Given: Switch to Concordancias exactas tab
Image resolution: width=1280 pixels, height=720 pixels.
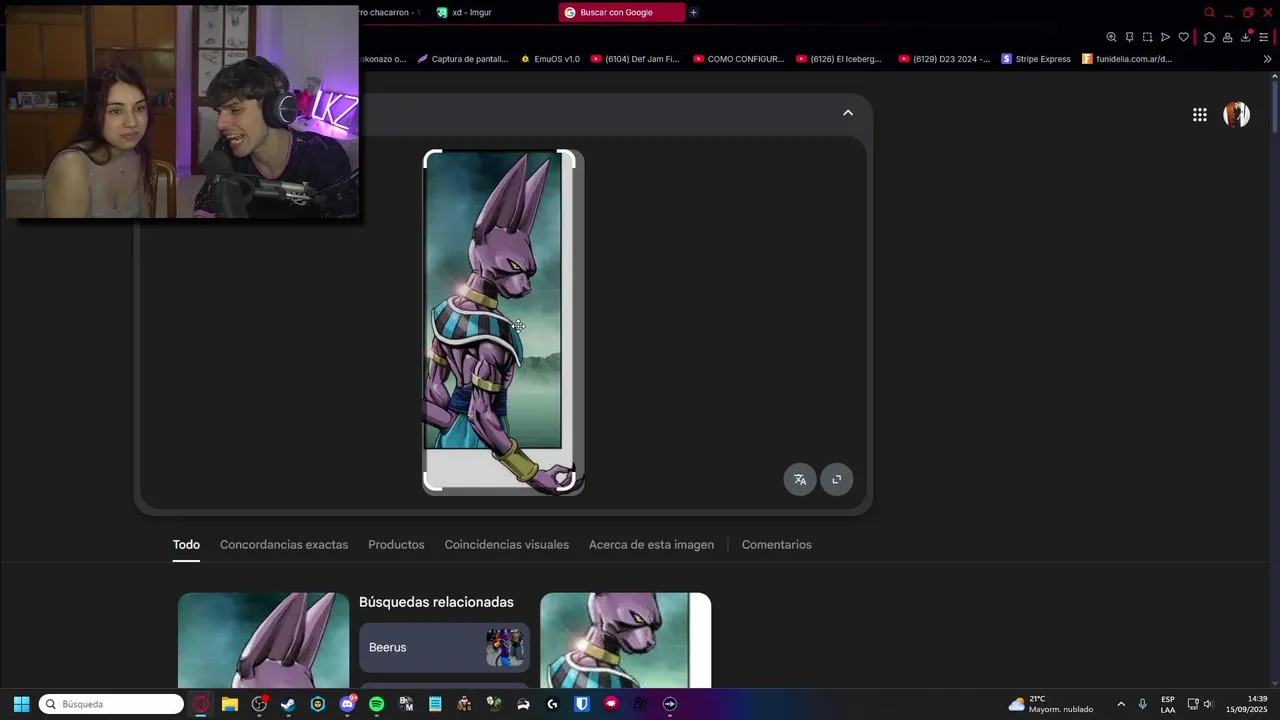Looking at the screenshot, I should [x=284, y=545].
